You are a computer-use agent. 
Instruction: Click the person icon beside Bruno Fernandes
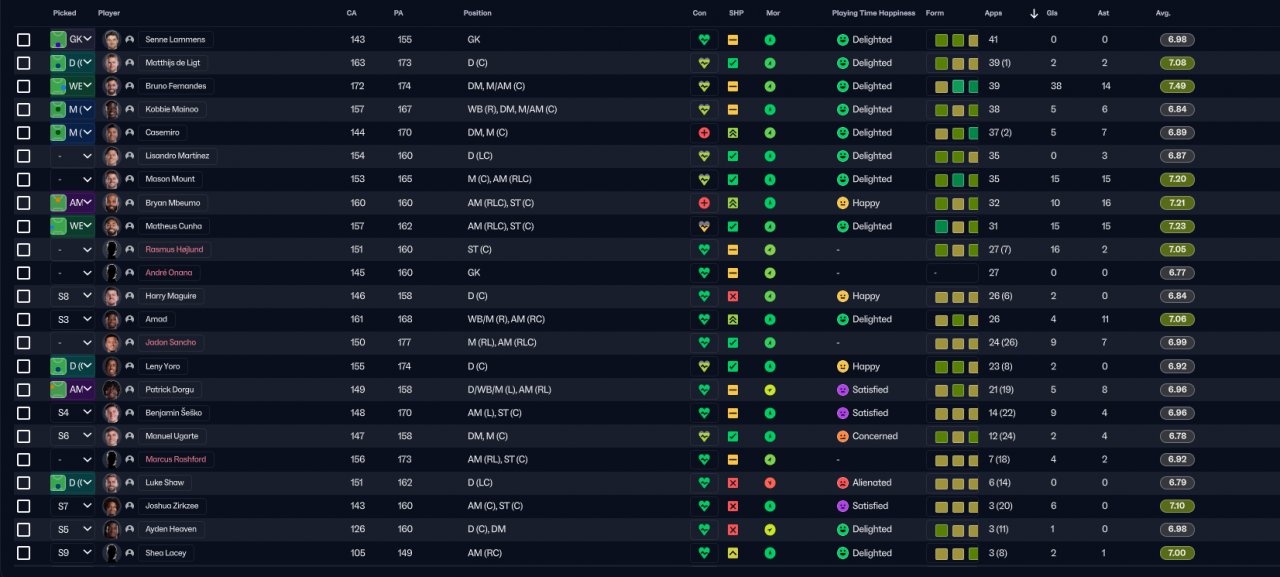click(130, 86)
